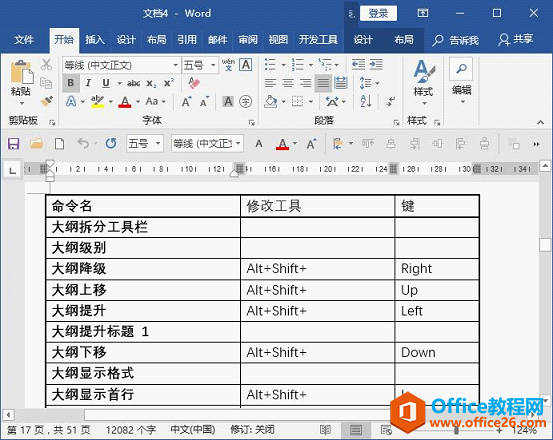553x440 pixels.
Task: Toggle superscript formatting
Action: 169,83
